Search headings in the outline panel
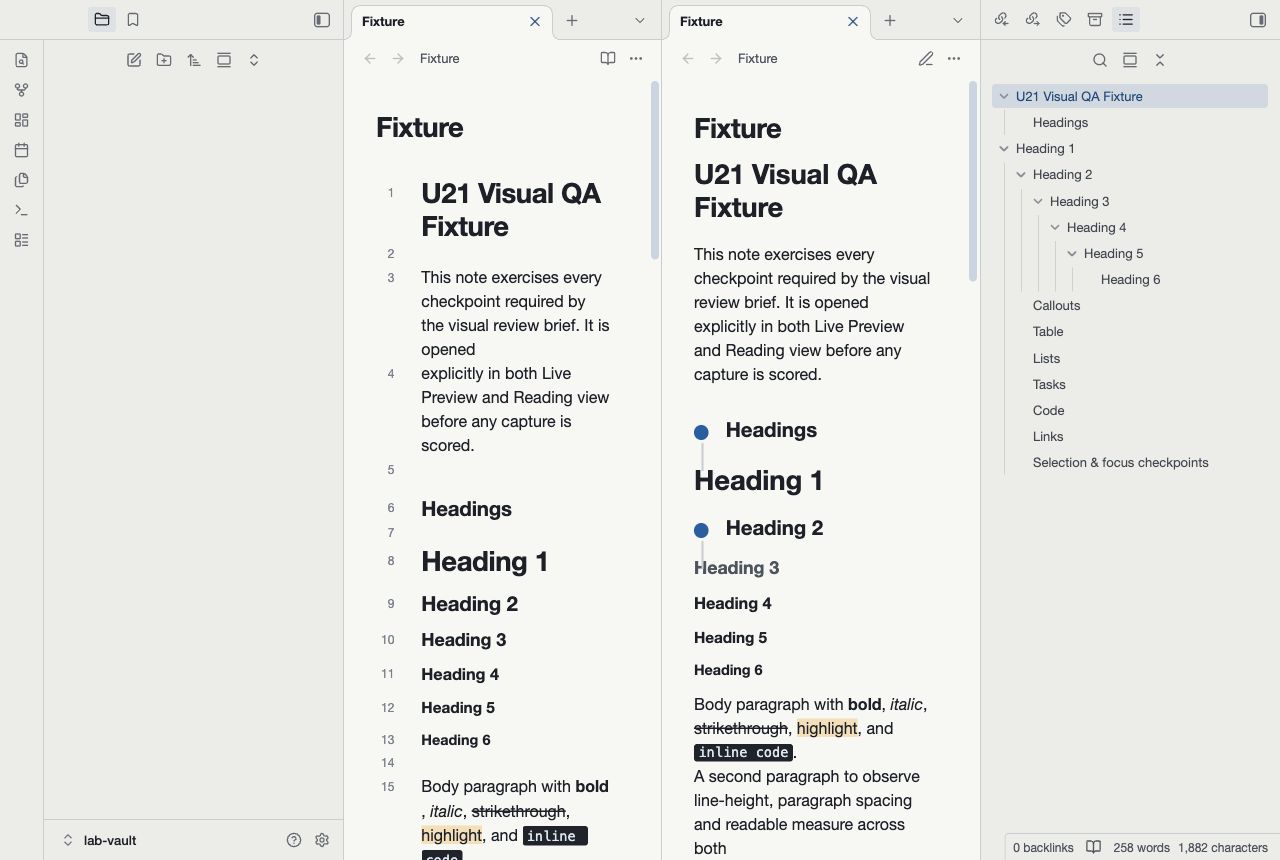The image size is (1280, 860). 1100,60
